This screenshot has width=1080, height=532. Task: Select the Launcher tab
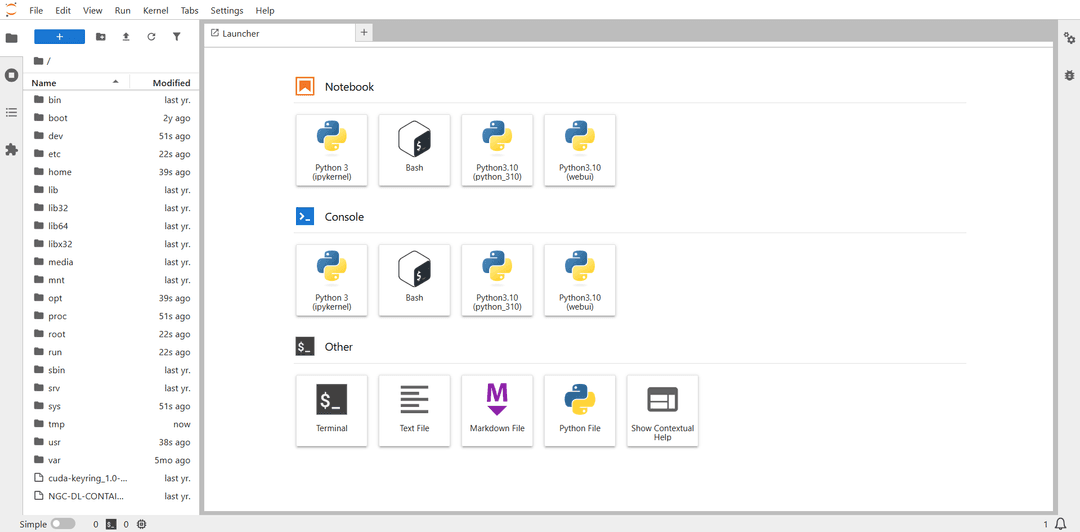(279, 33)
